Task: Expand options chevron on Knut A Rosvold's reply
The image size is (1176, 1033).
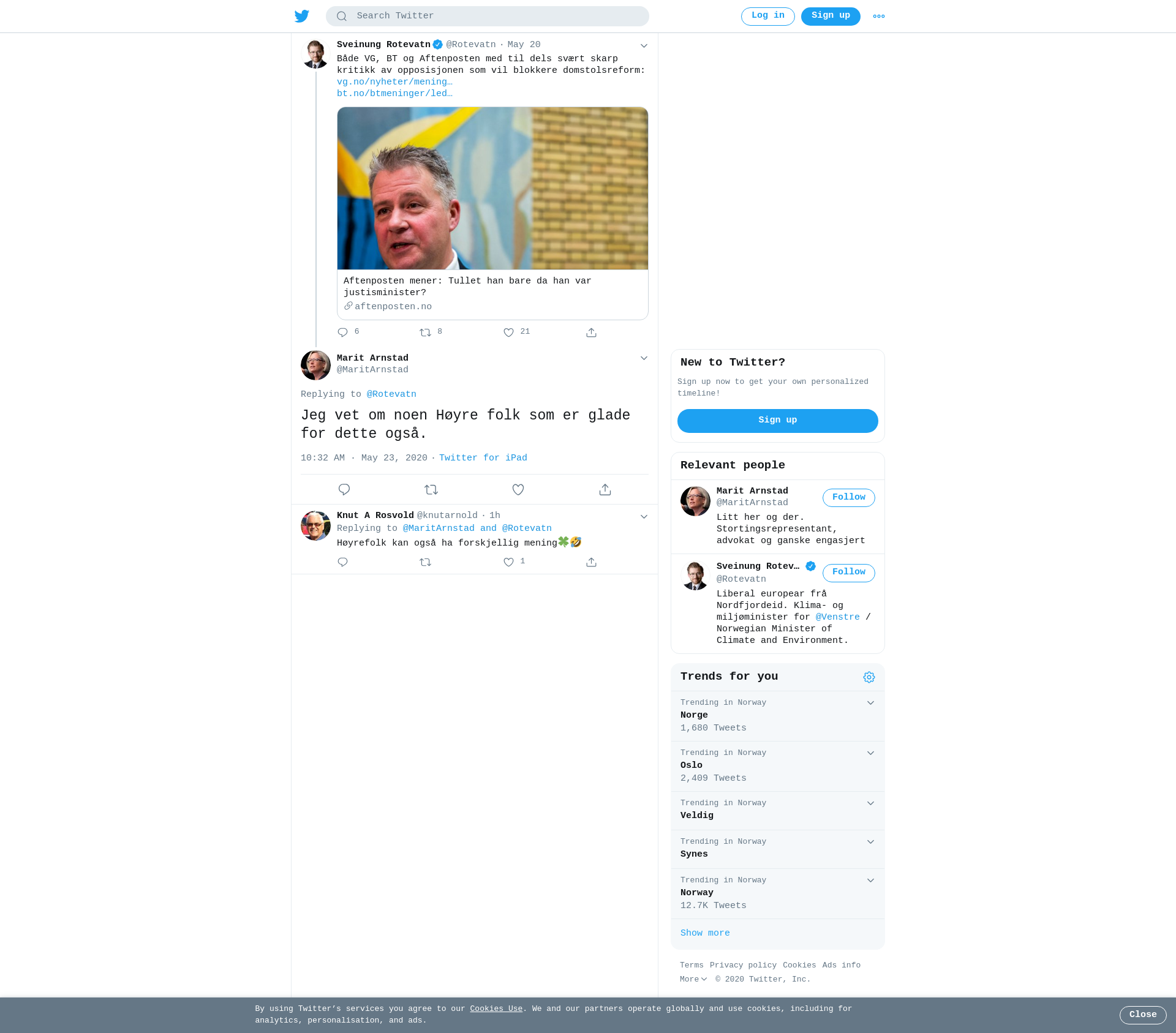Action: click(644, 517)
